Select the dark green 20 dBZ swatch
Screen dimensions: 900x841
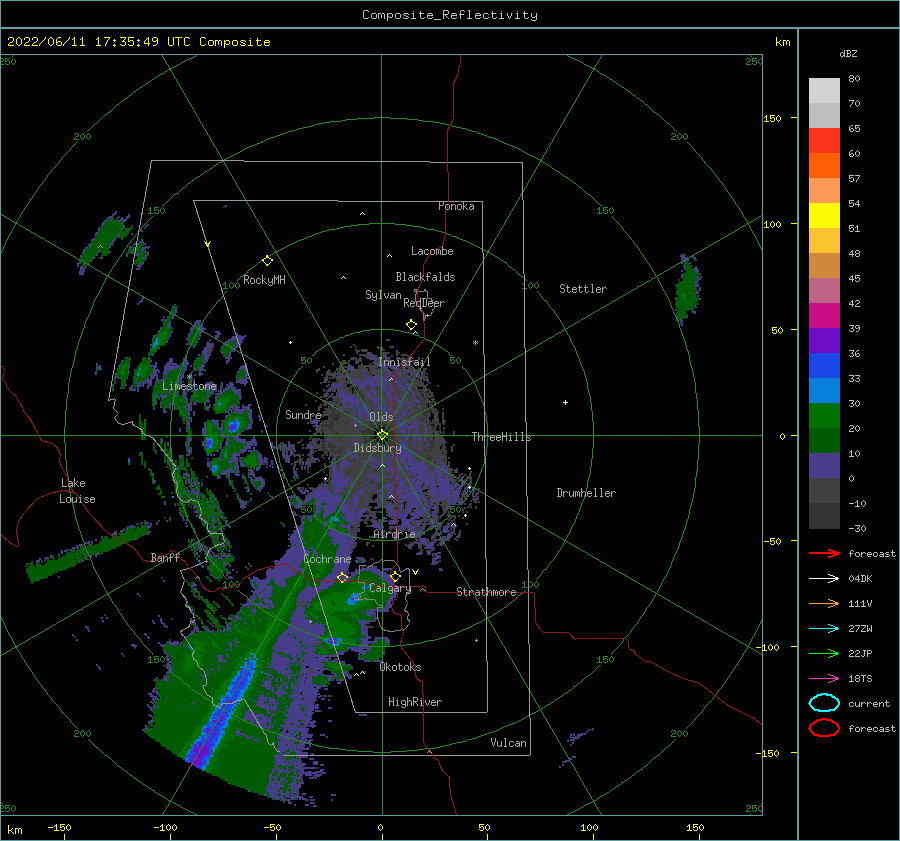coord(824,440)
